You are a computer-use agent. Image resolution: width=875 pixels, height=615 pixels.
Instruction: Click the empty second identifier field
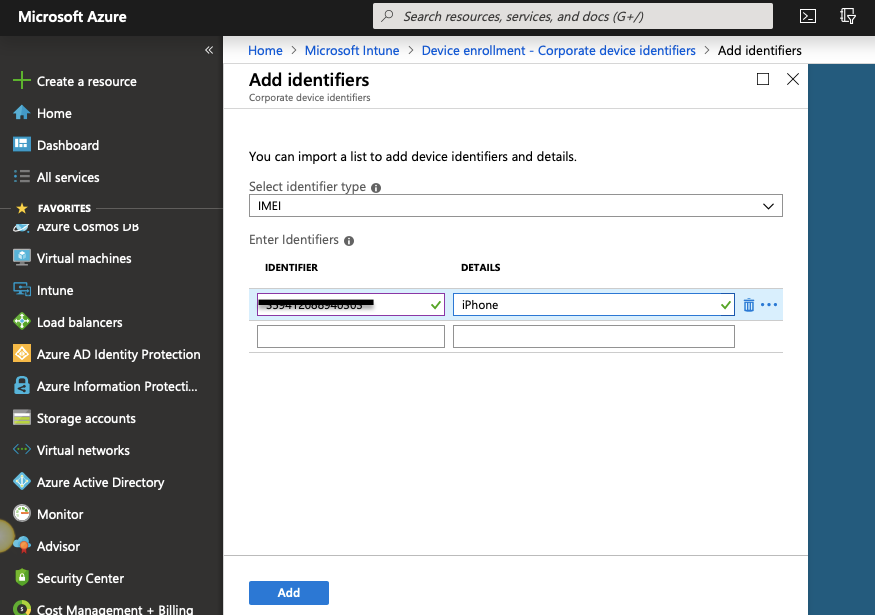tap(350, 337)
